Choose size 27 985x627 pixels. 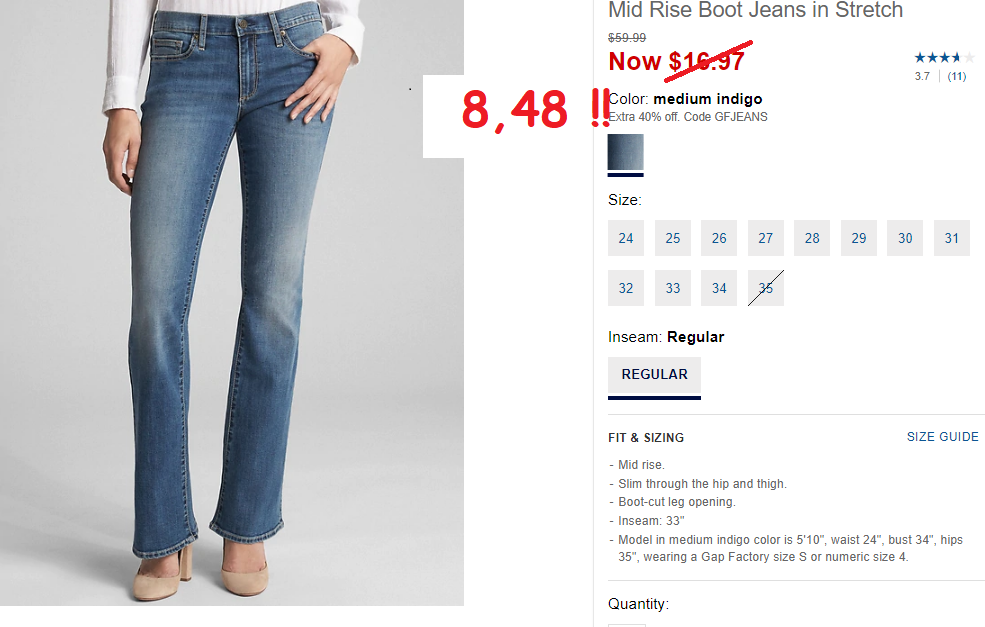766,238
